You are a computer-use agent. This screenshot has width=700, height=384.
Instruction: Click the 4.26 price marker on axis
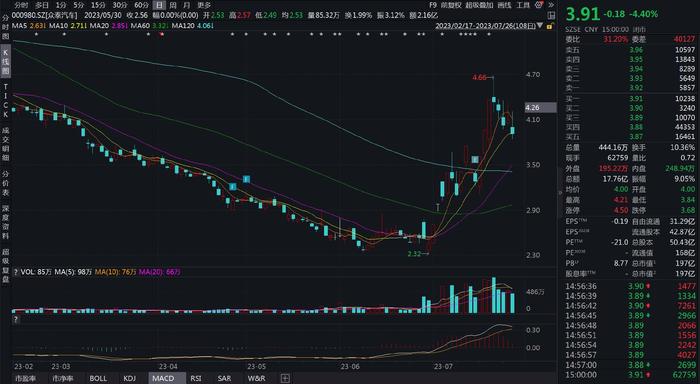click(x=540, y=108)
